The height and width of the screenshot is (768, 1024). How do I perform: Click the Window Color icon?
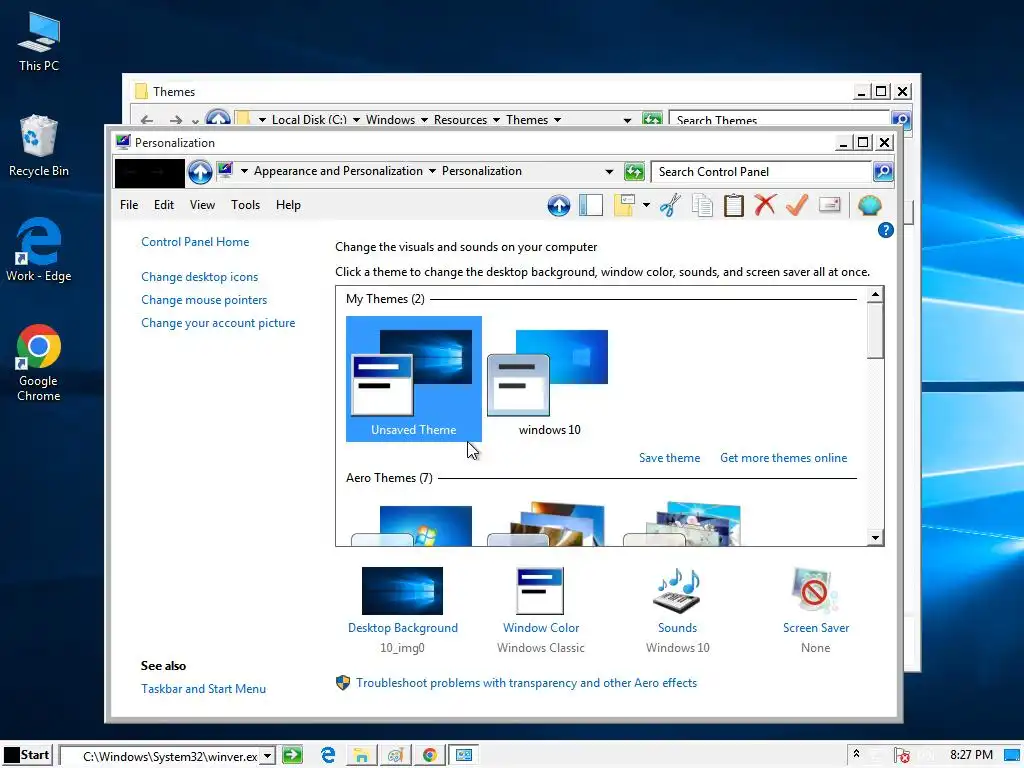pos(540,590)
